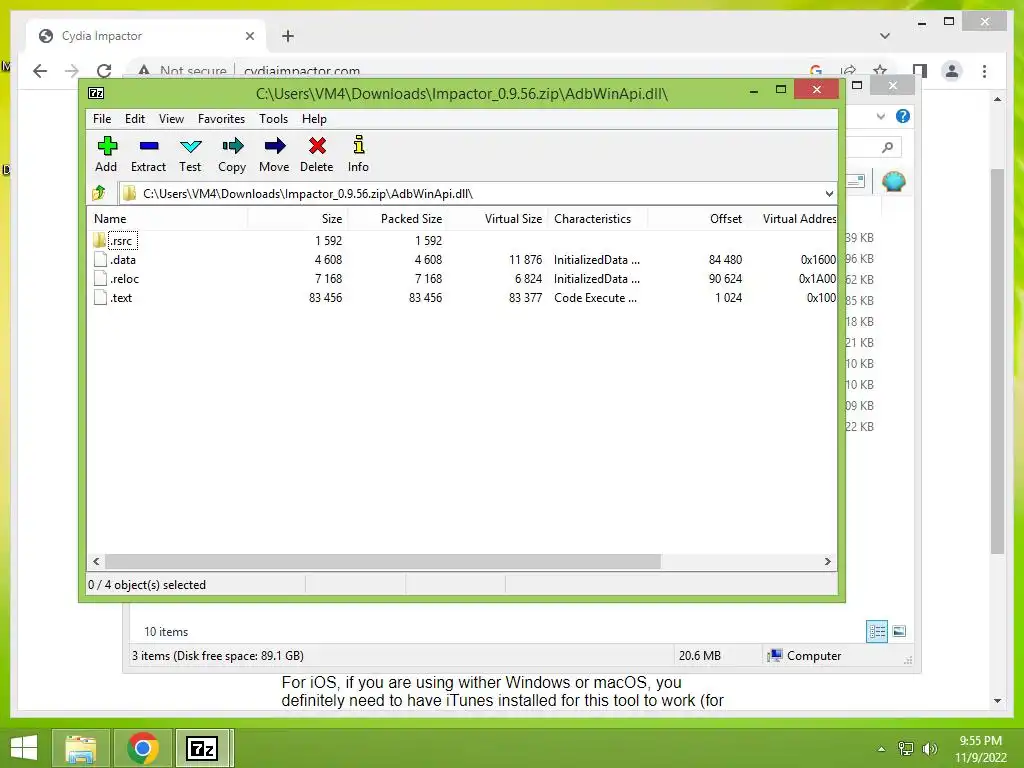Open Chrome profile avatar
Image resolution: width=1024 pixels, height=768 pixels.
click(952, 71)
